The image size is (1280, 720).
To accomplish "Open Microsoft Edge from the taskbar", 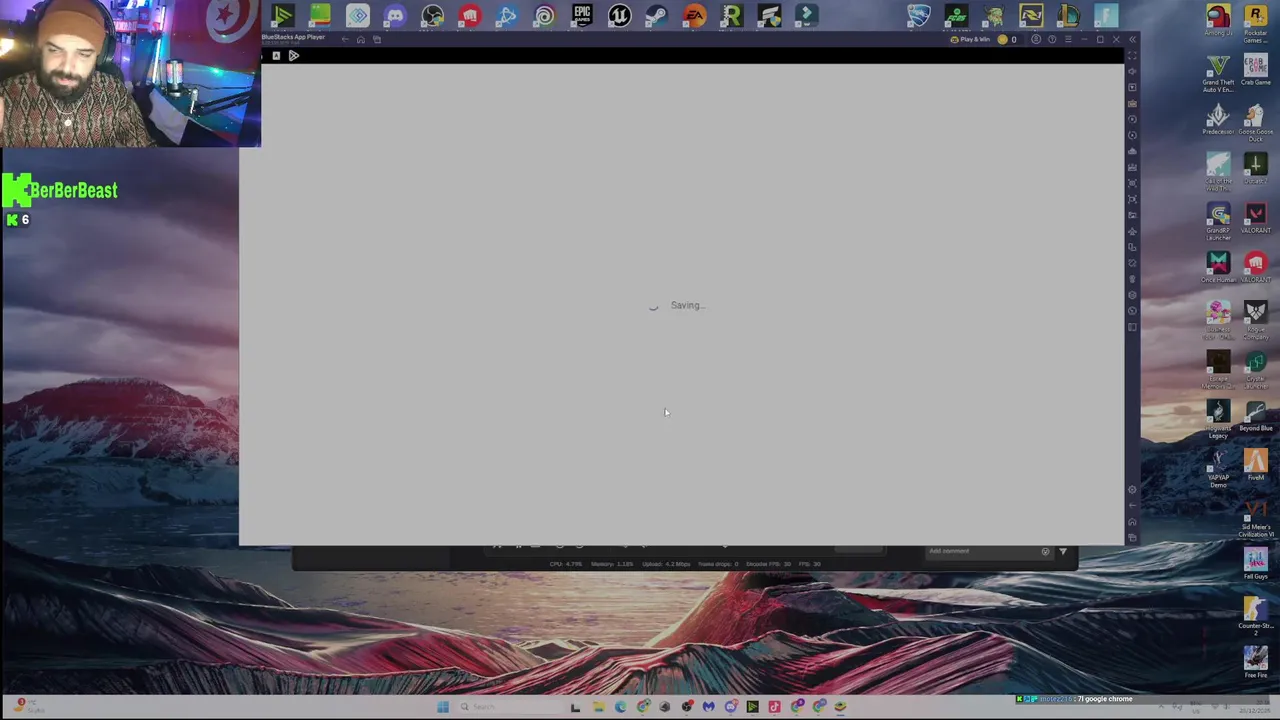I will tap(620, 707).
